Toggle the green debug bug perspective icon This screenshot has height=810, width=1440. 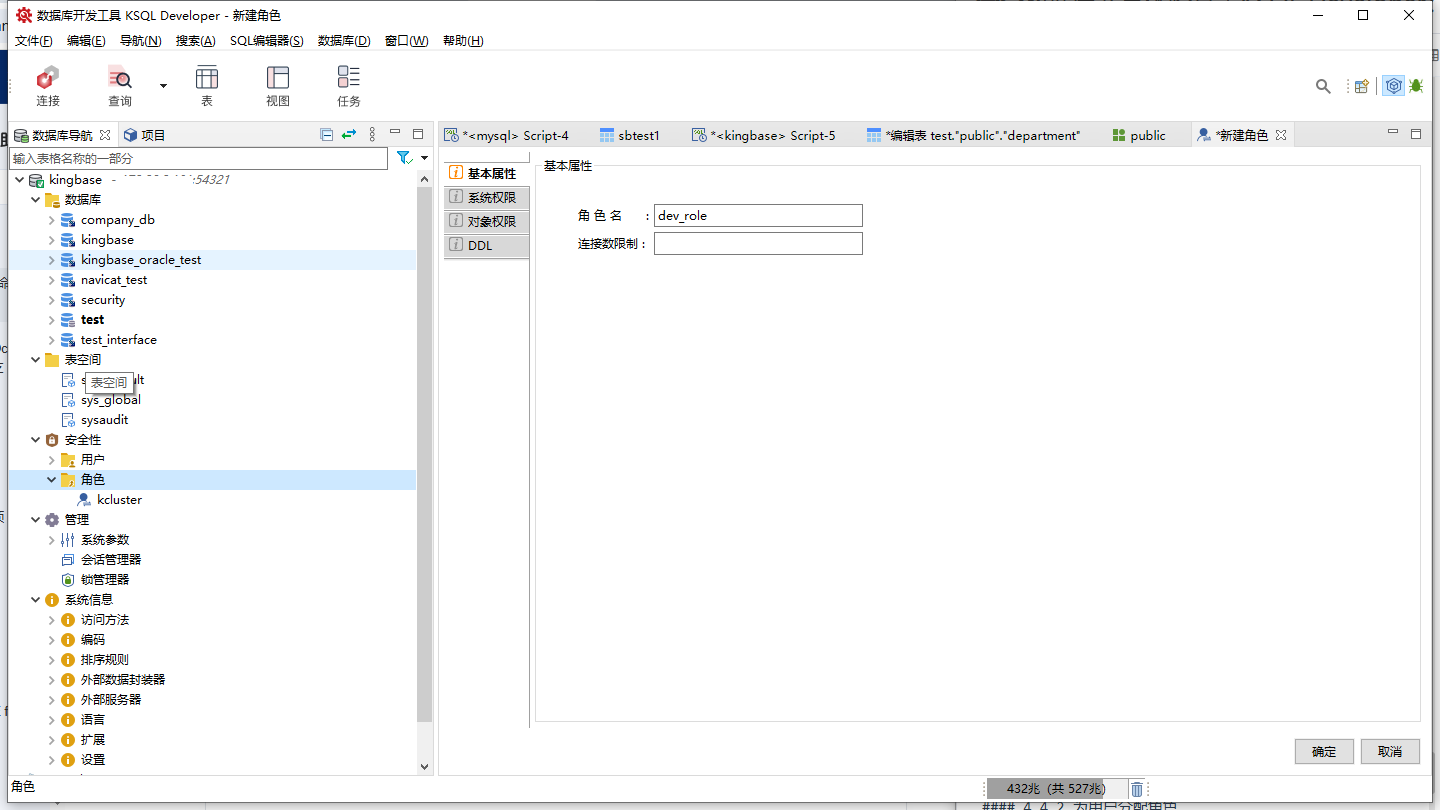(1416, 87)
